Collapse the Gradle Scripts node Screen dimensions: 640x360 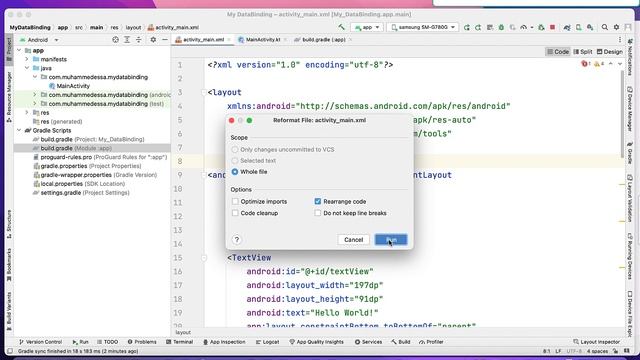point(19,130)
